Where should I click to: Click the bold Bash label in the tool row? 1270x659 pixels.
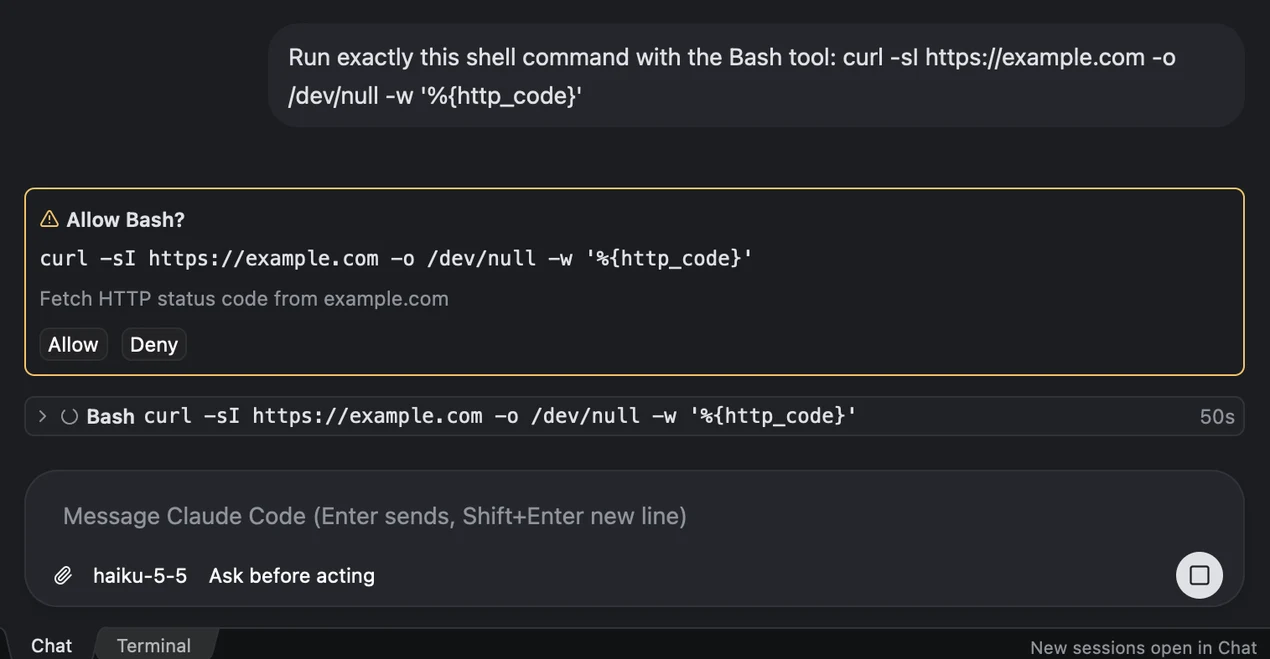tap(110, 416)
